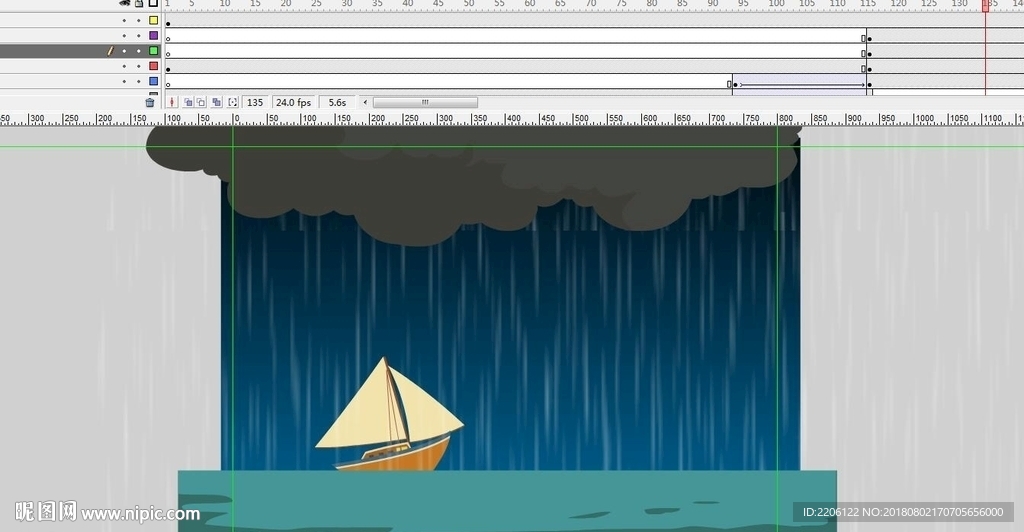Select the yellow top layer row
The image size is (1024, 532).
tap(81, 20)
